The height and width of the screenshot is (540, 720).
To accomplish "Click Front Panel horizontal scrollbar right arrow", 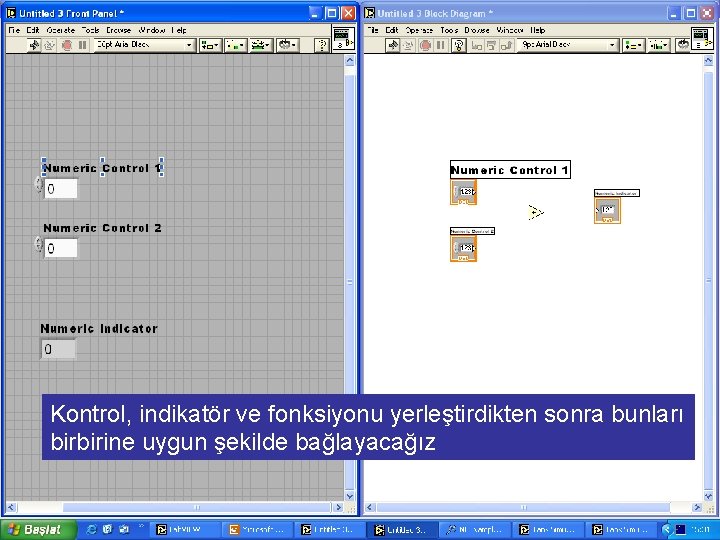I will [x=338, y=507].
